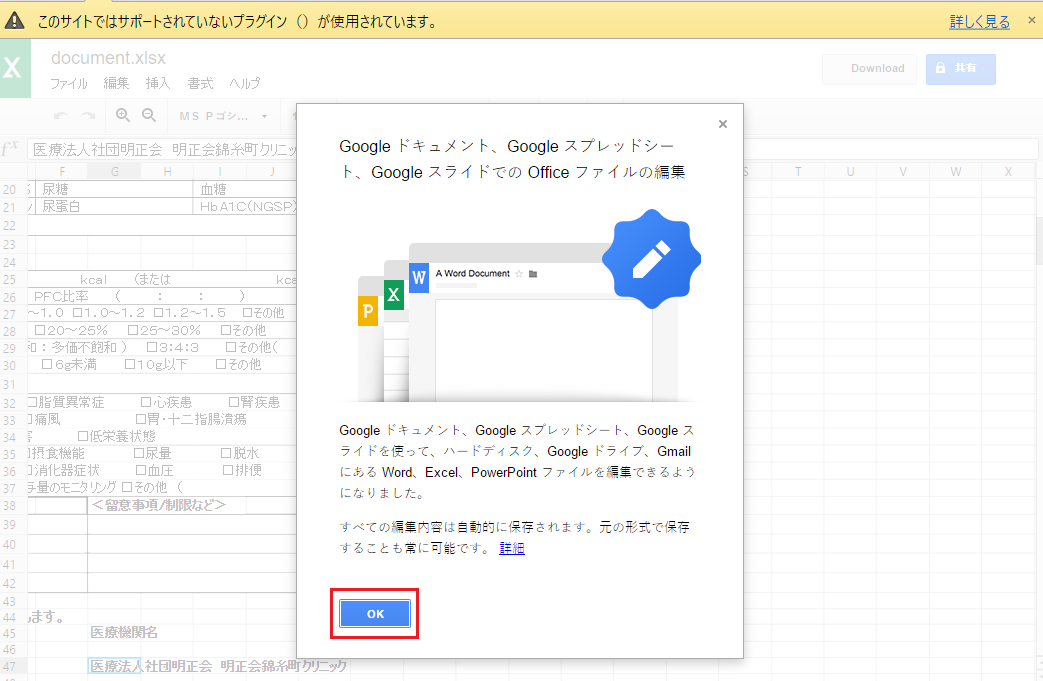The width and height of the screenshot is (1043, 681).
Task: Click the □1.0～1.2 option text
Action: pyautogui.click(x=108, y=313)
